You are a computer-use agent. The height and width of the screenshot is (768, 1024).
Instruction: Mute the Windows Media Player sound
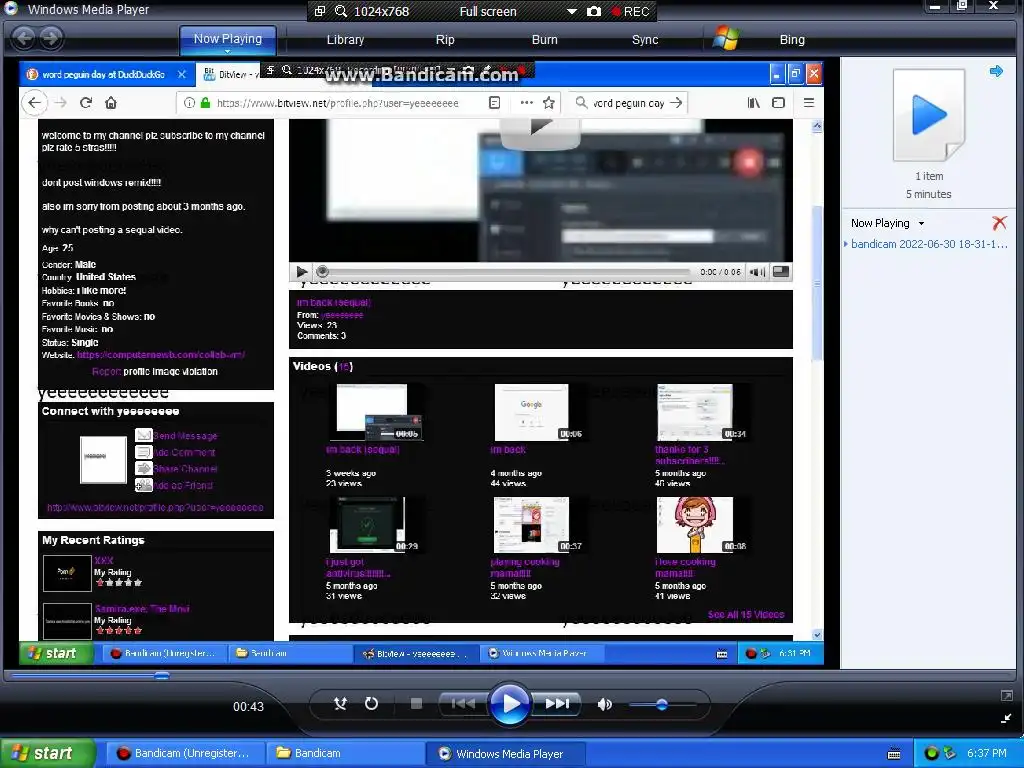click(x=605, y=704)
